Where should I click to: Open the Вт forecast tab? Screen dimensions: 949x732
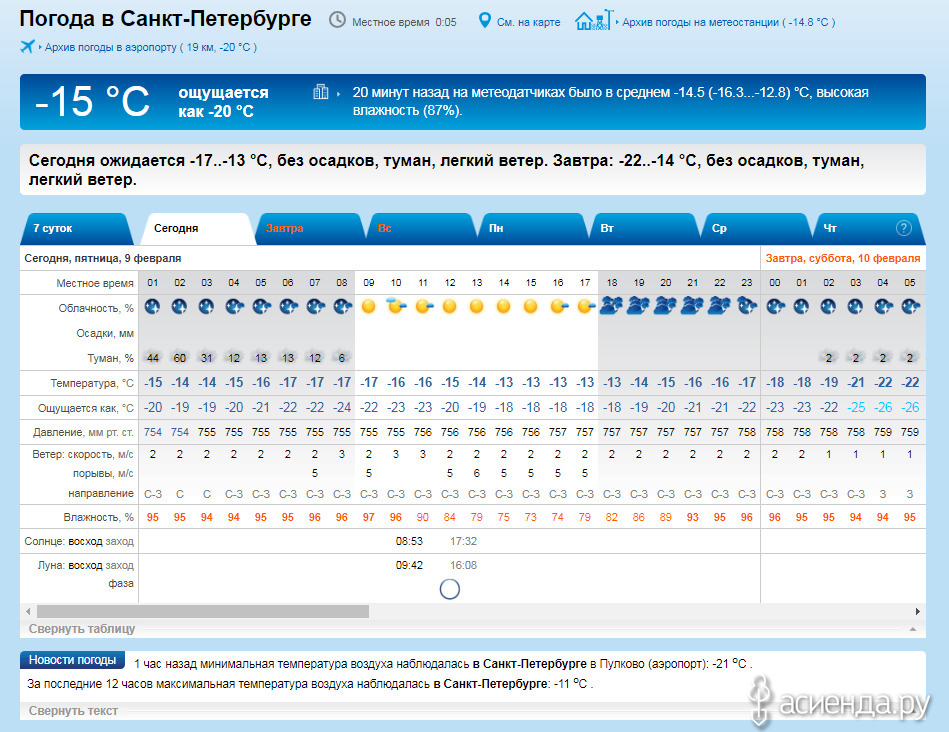645,228
